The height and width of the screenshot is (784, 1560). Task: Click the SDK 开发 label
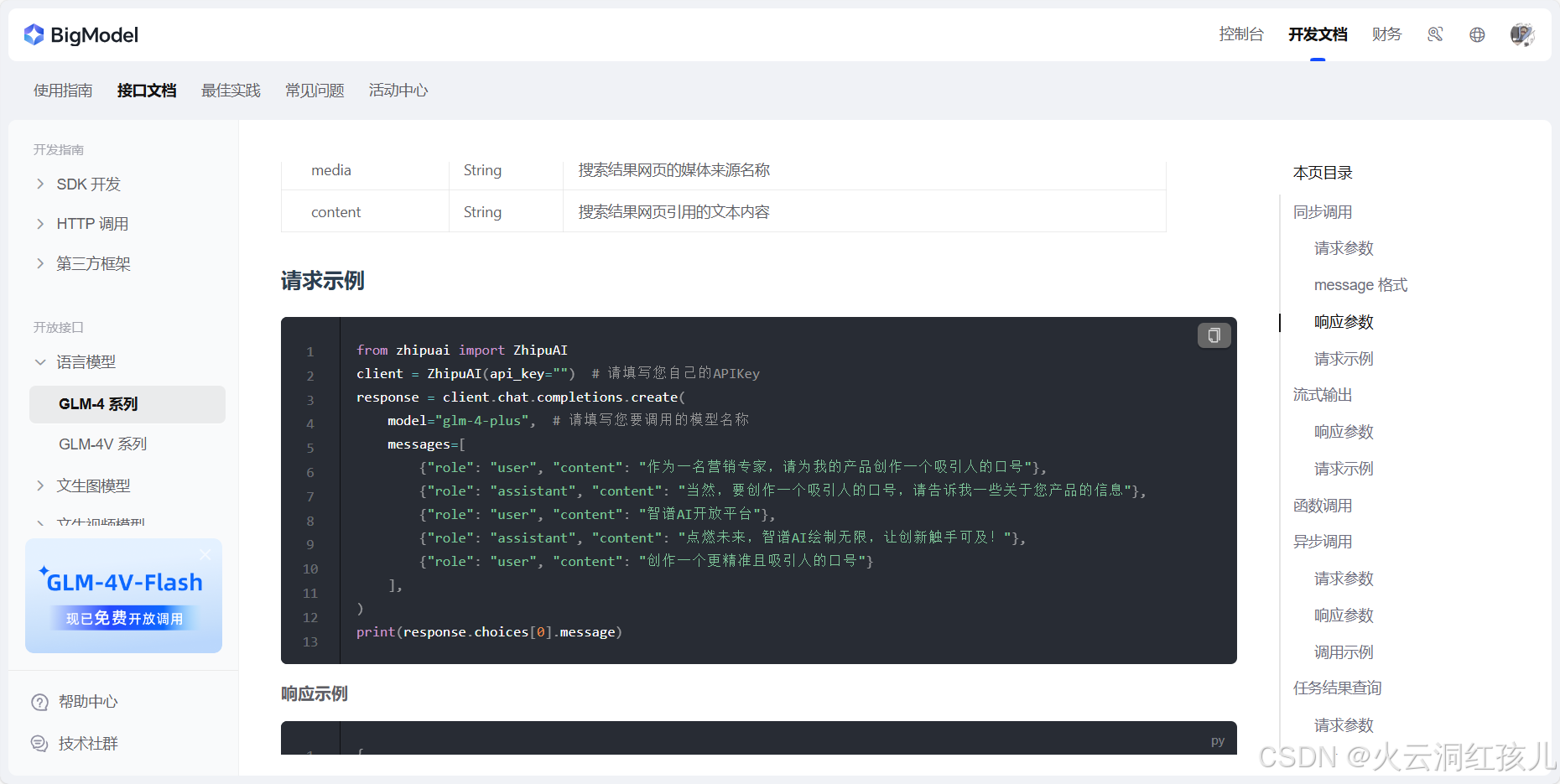point(88,184)
